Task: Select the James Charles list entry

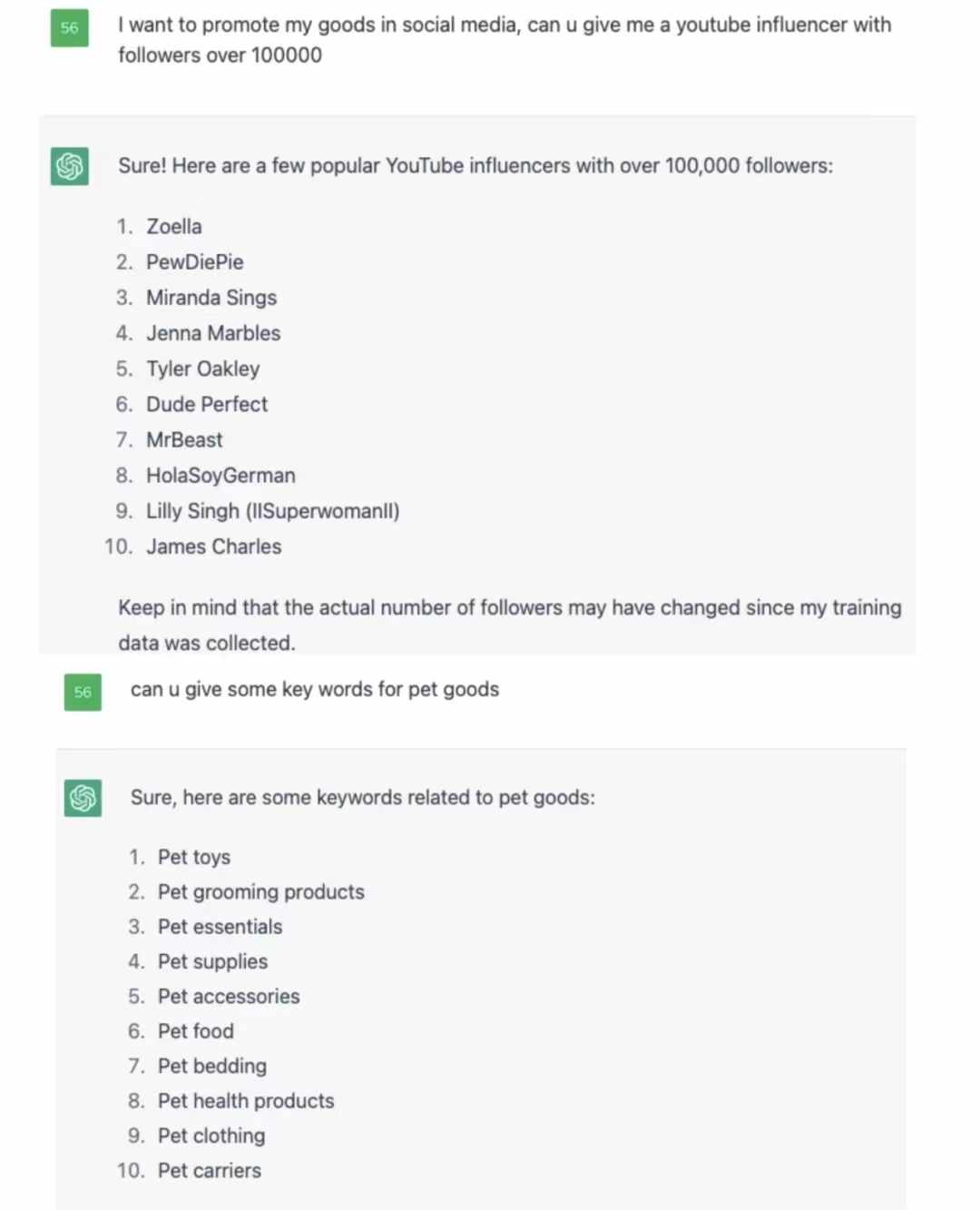Action: pyautogui.click(x=214, y=546)
